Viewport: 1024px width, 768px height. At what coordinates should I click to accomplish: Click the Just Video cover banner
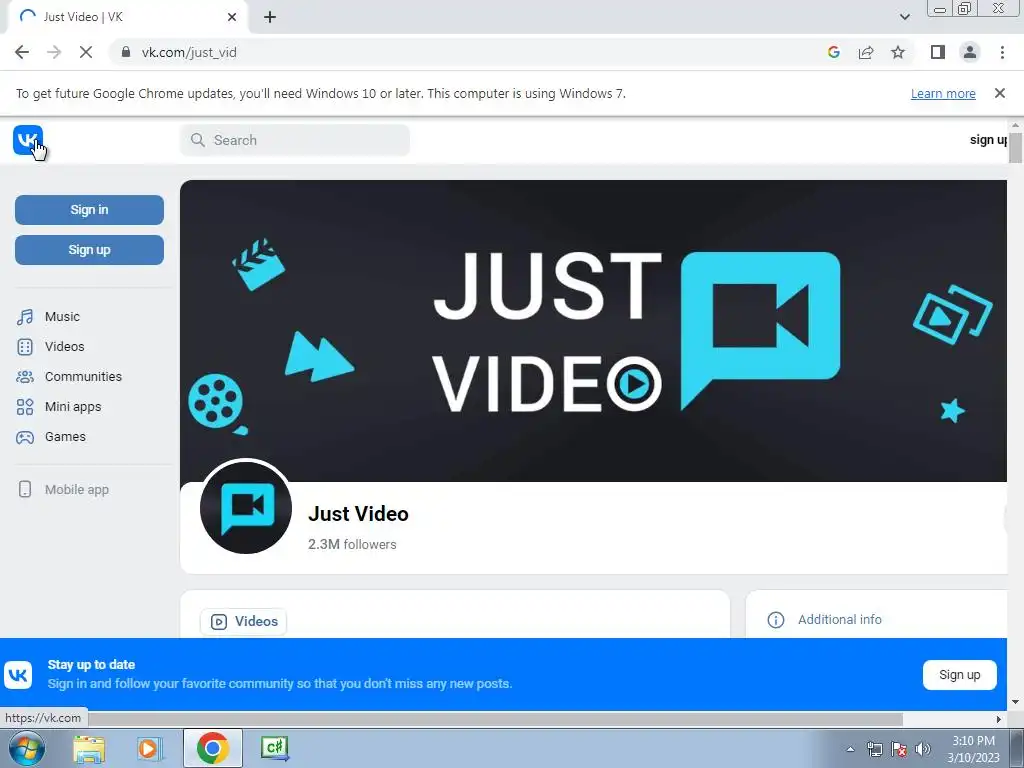pyautogui.click(x=593, y=330)
